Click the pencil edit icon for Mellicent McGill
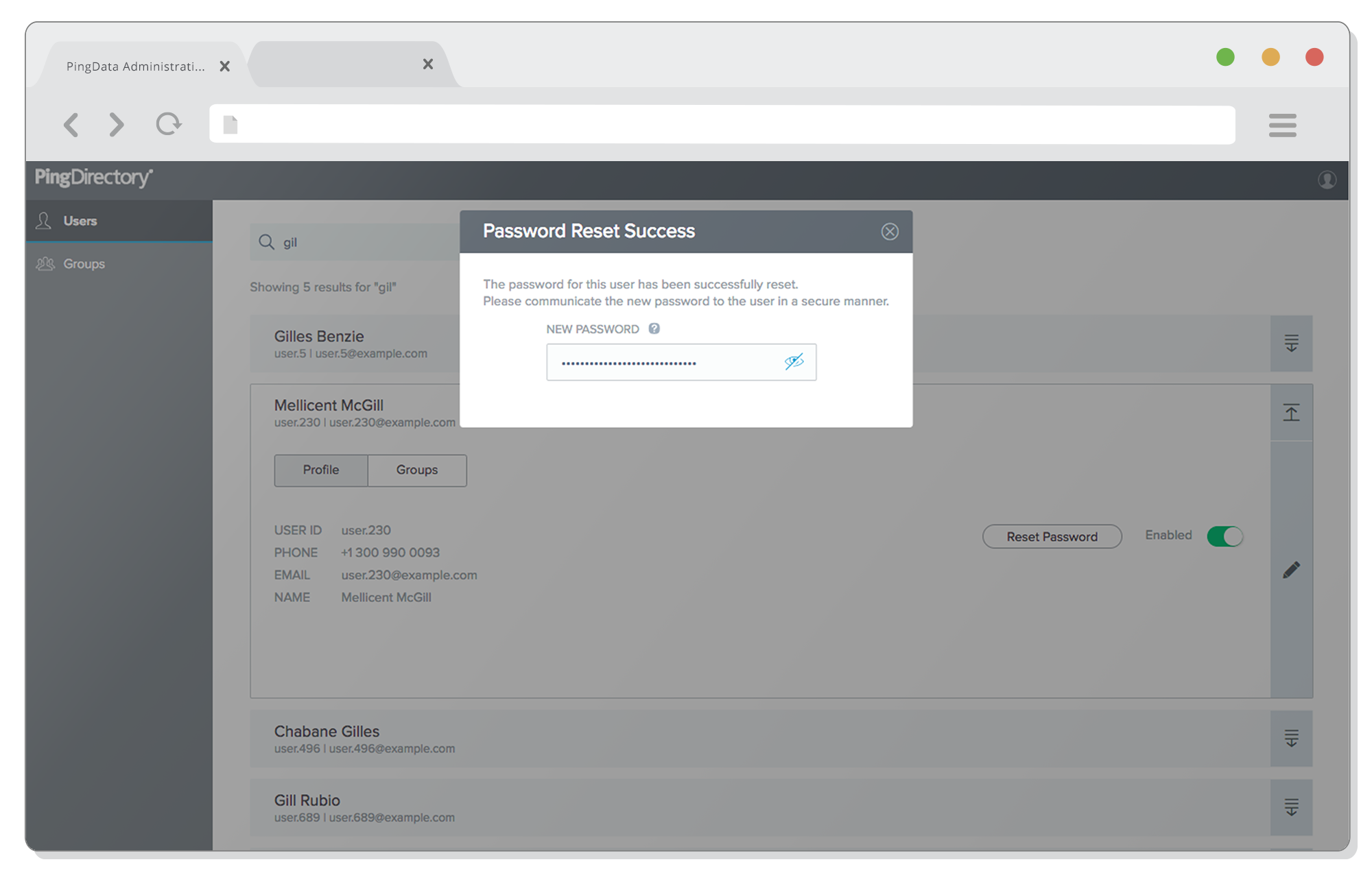The image size is (1372, 875). [x=1291, y=570]
